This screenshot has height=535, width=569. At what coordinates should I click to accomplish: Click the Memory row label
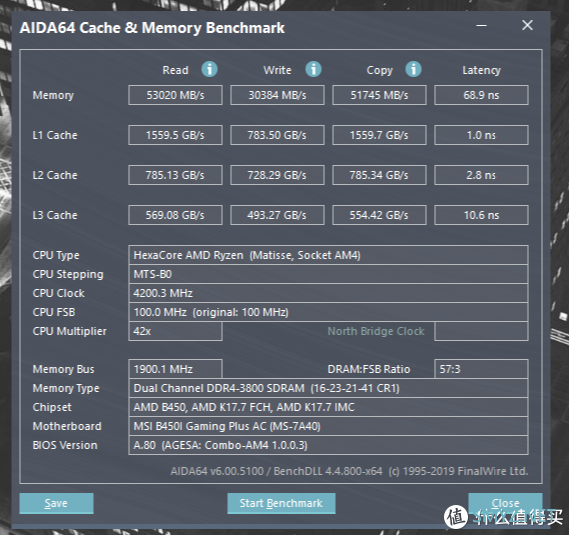(53, 95)
